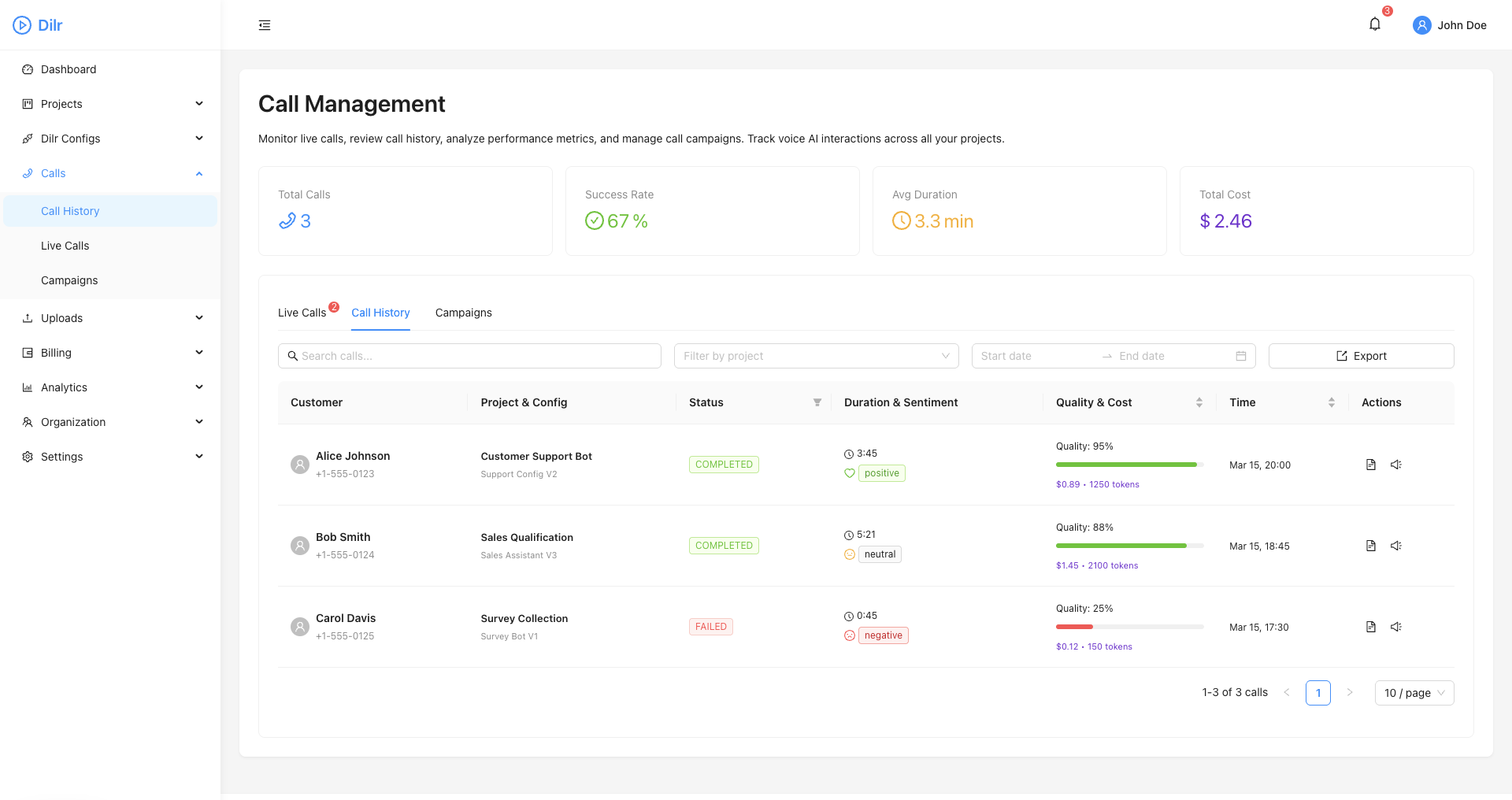
Task: Select page 1 in pagination
Action: coord(1318,693)
